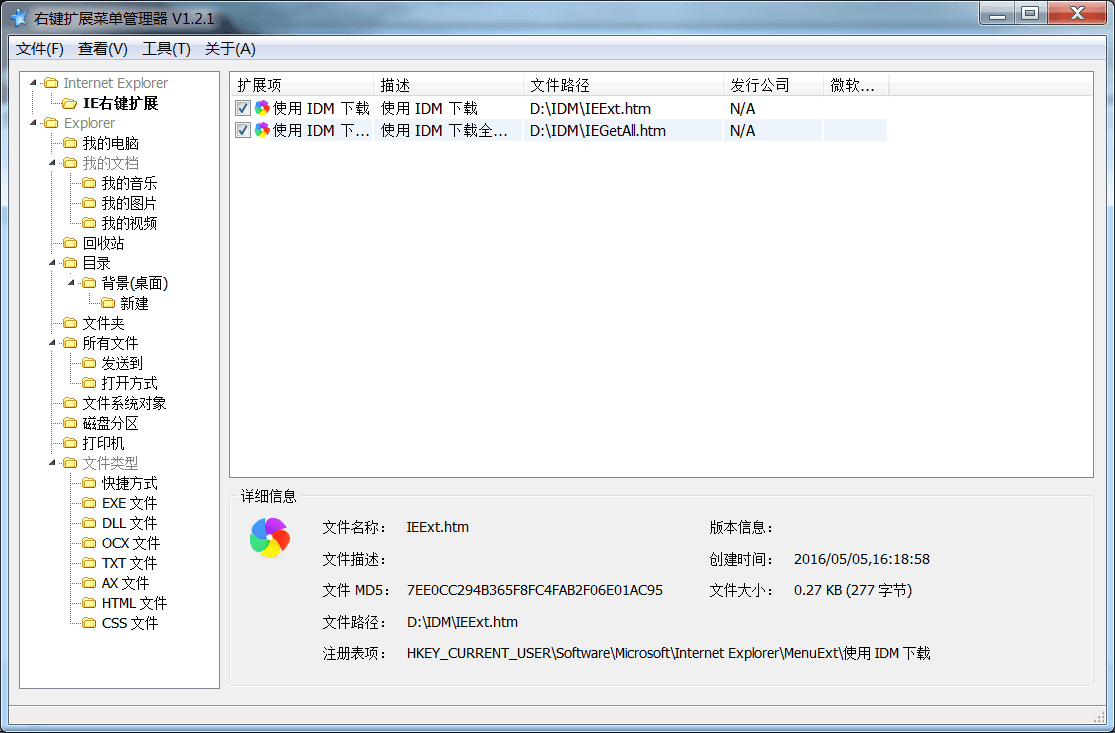
Task: Uncheck the 使用 IDM 下载 extension checkbox
Action: coord(243,108)
